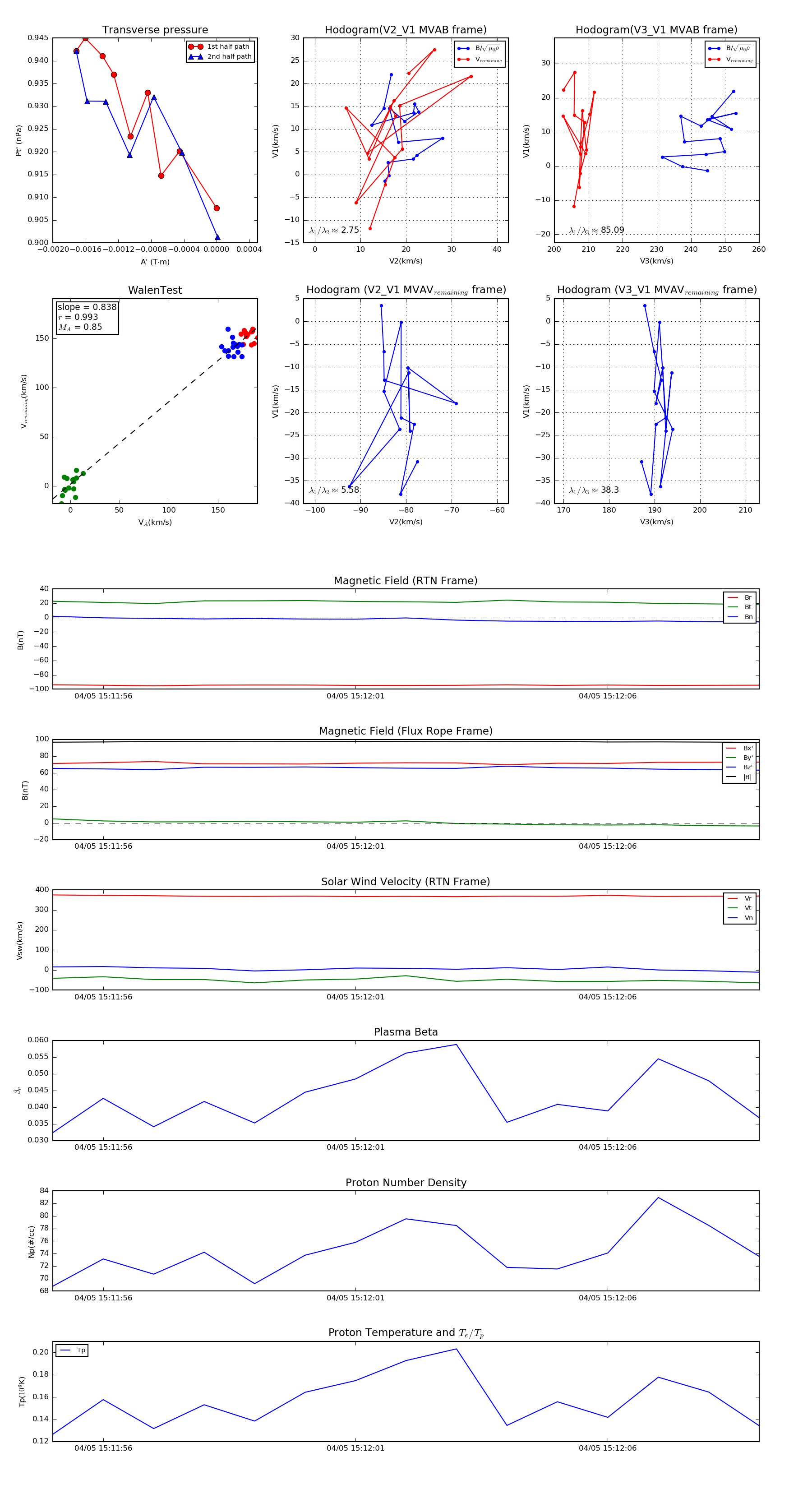The height and width of the screenshot is (1489, 812).
Task: Select the "Proton Number Density" title
Action: click(406, 1183)
